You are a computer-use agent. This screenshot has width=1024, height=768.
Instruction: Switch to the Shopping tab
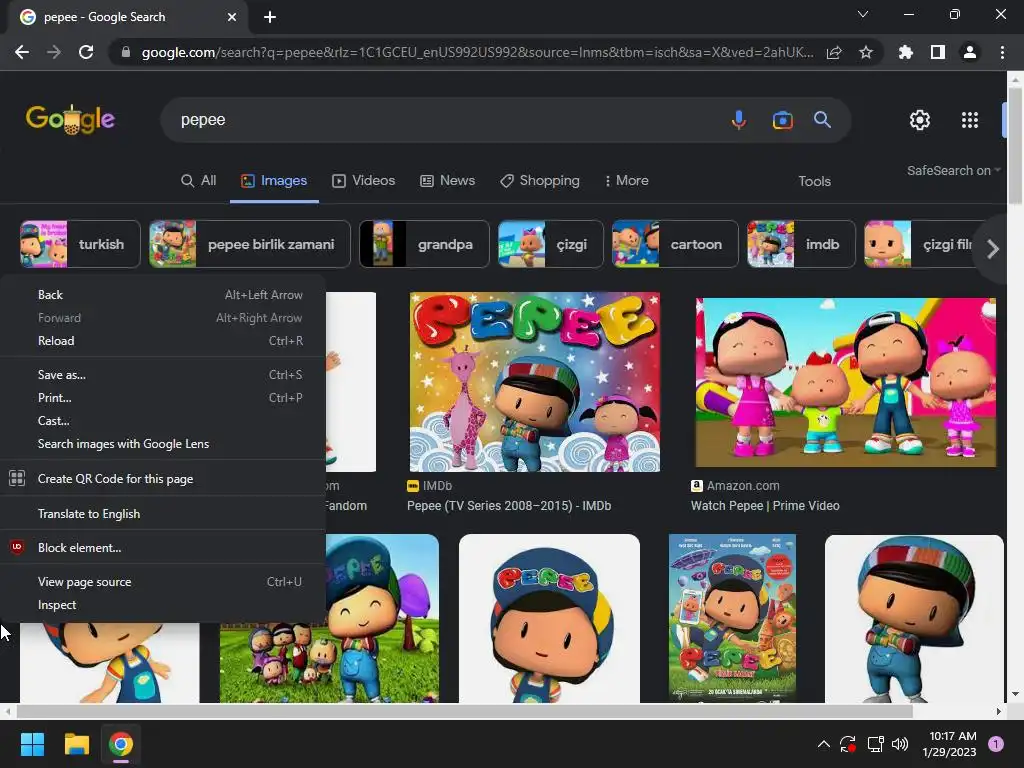pyautogui.click(x=539, y=181)
